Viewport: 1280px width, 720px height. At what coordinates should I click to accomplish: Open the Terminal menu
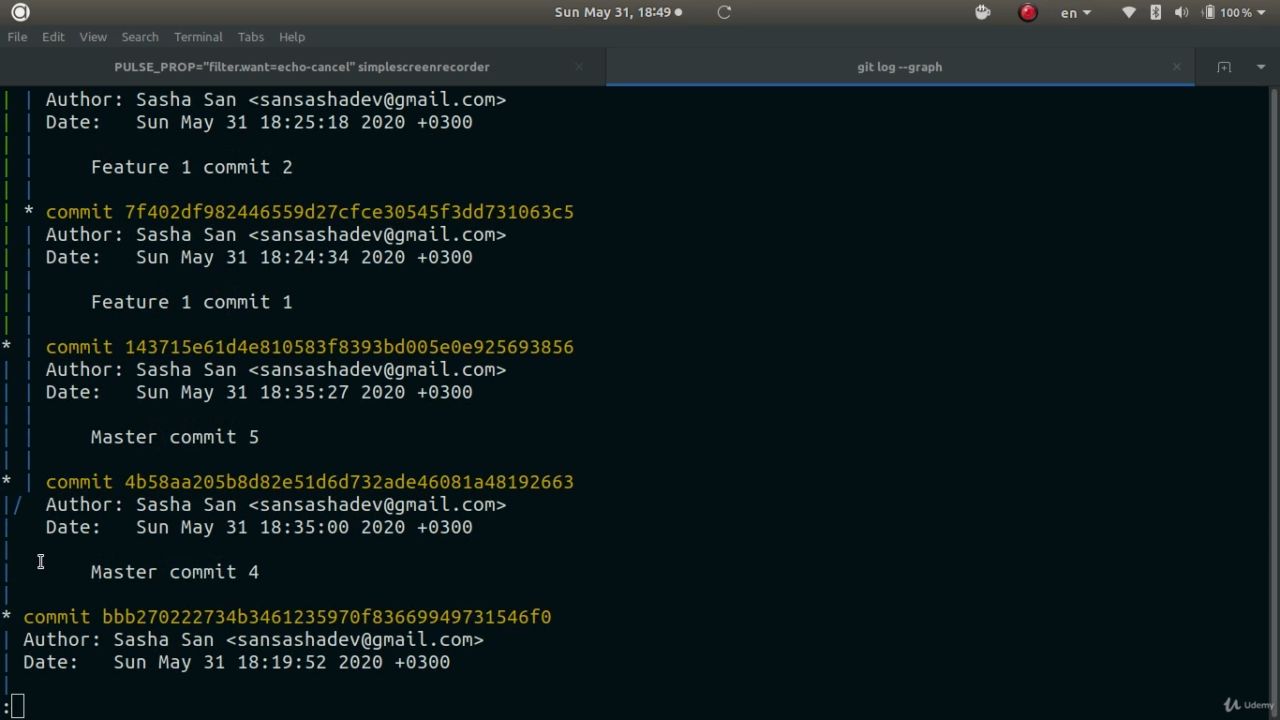(198, 37)
